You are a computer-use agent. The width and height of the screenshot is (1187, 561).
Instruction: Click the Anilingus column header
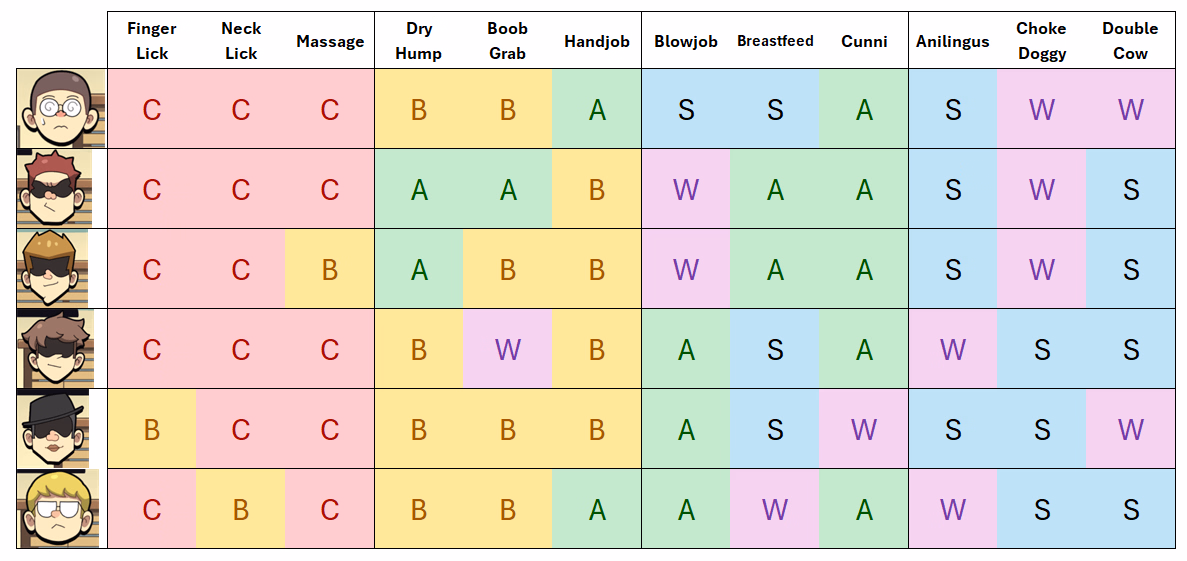point(953,41)
